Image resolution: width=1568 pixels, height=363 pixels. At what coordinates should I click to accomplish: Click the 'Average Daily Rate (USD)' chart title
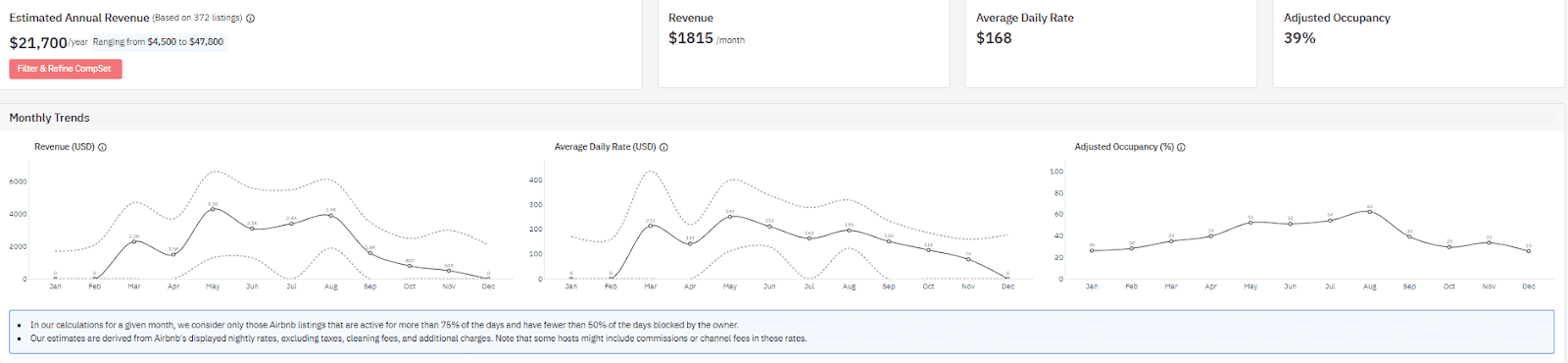point(605,147)
